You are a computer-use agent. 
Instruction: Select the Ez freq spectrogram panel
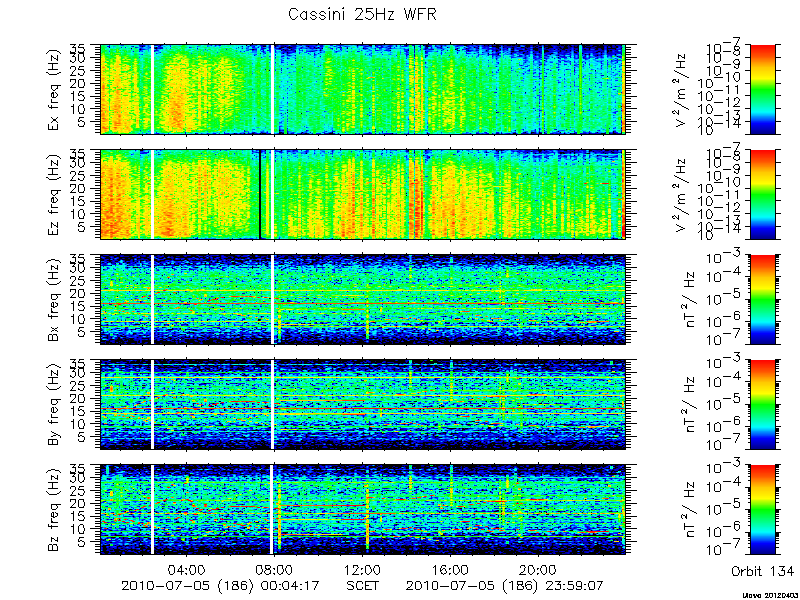coord(363,194)
